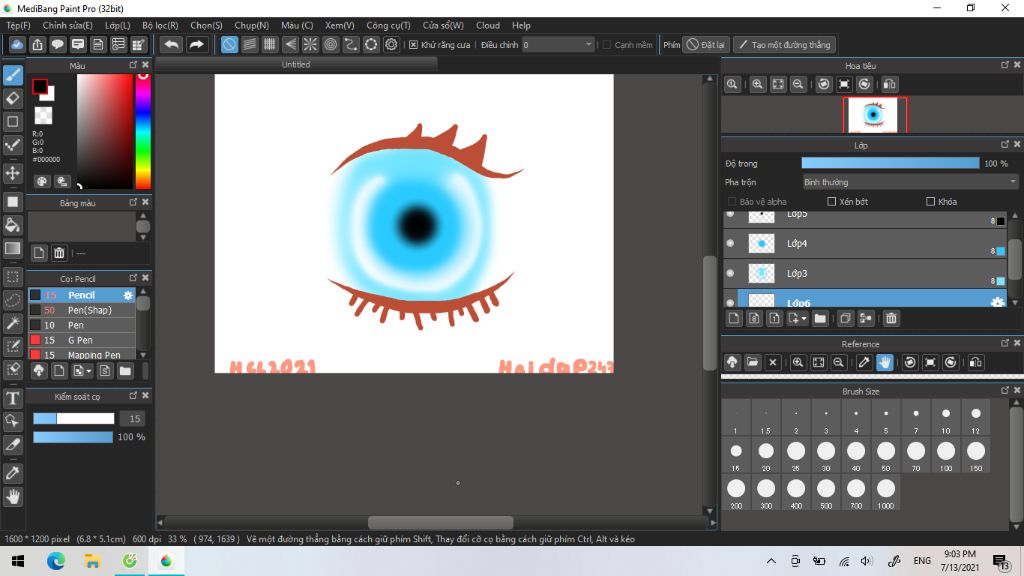Select the Gradient tool
The width and height of the screenshot is (1024, 576).
coord(12,249)
